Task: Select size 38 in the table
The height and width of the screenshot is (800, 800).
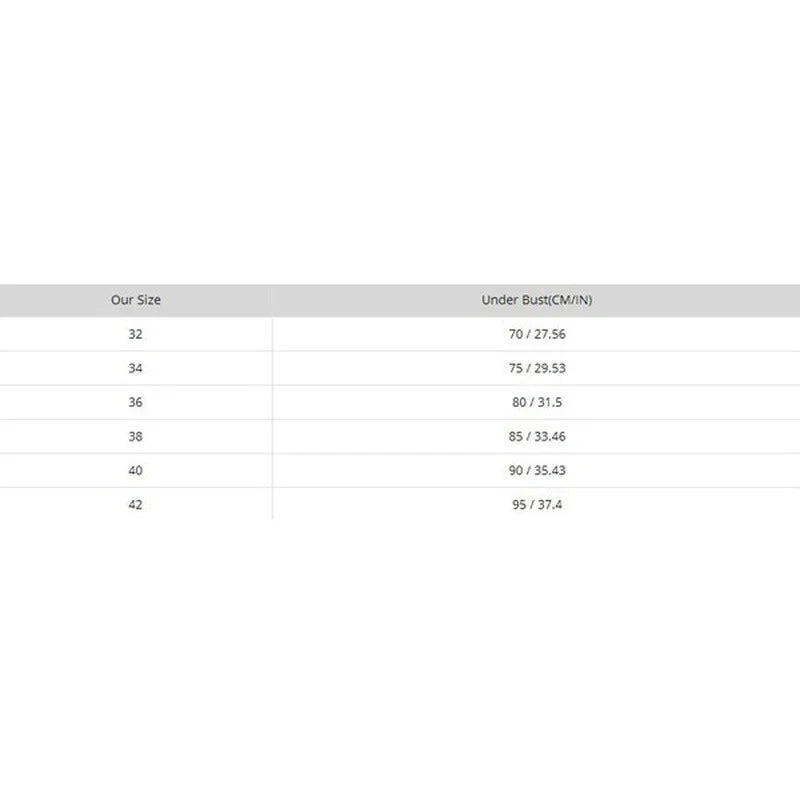Action: click(136, 436)
